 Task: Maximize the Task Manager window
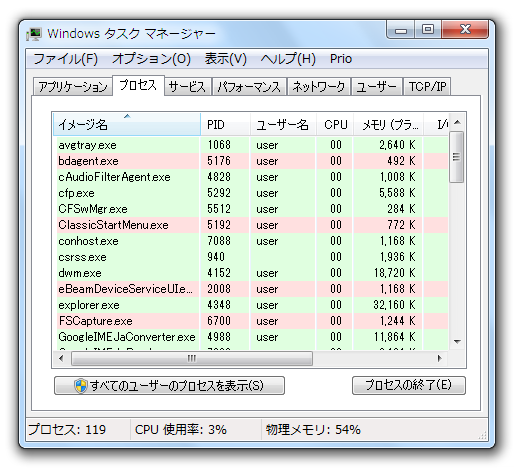click(x=428, y=30)
